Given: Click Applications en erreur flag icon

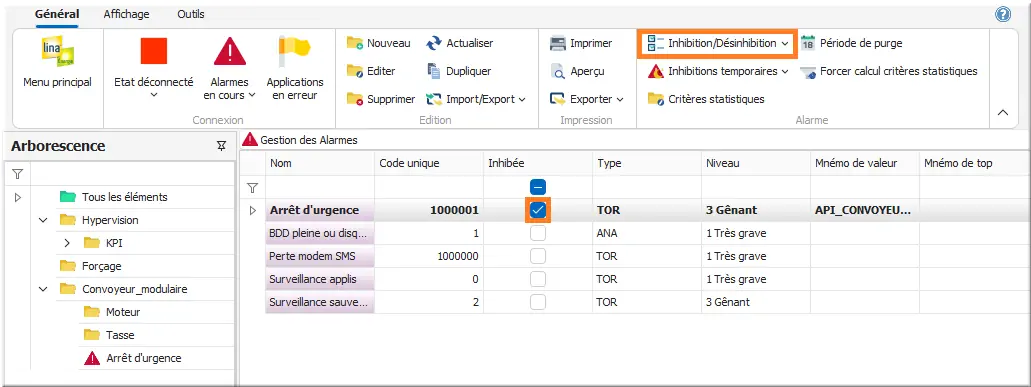Looking at the screenshot, I should (x=295, y=51).
